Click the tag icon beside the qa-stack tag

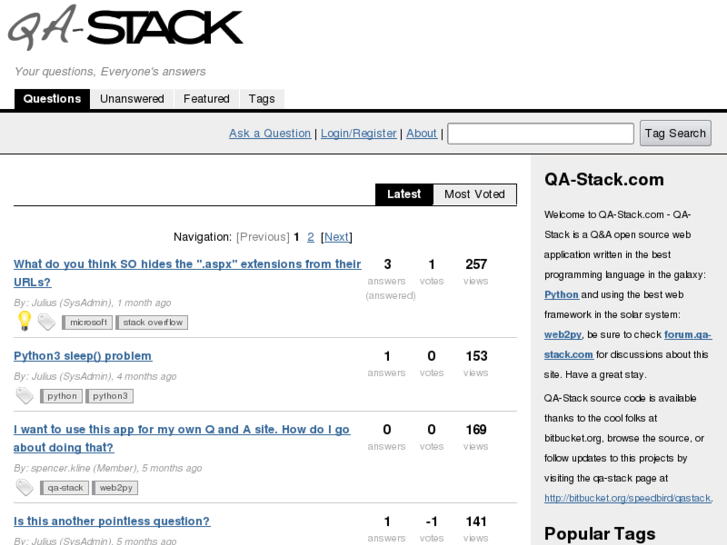pos(24,487)
